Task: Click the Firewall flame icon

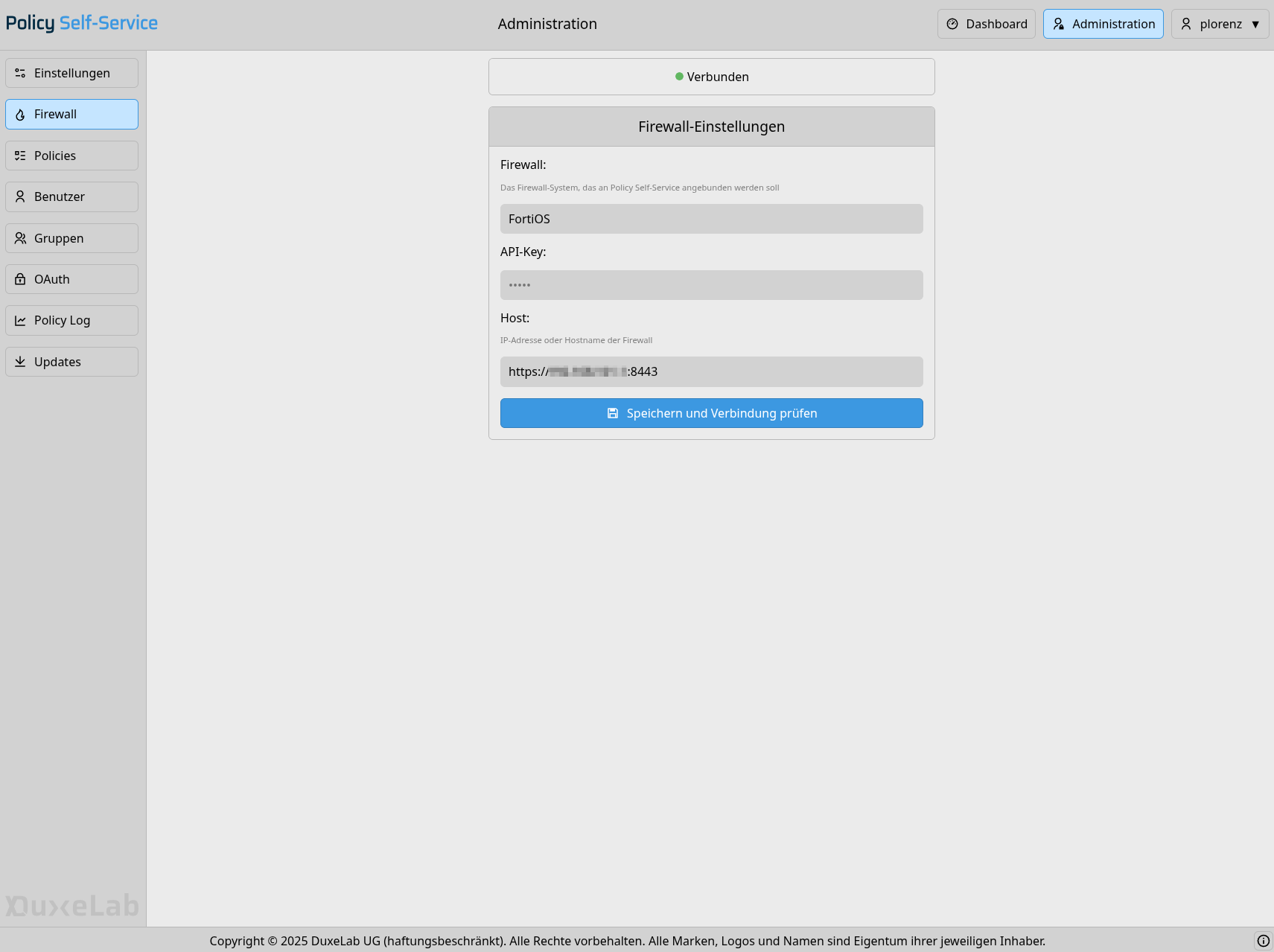Action: coord(20,115)
